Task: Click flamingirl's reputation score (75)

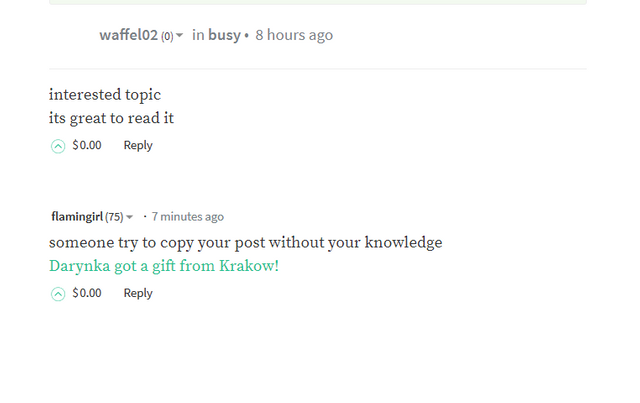Action: tap(114, 217)
